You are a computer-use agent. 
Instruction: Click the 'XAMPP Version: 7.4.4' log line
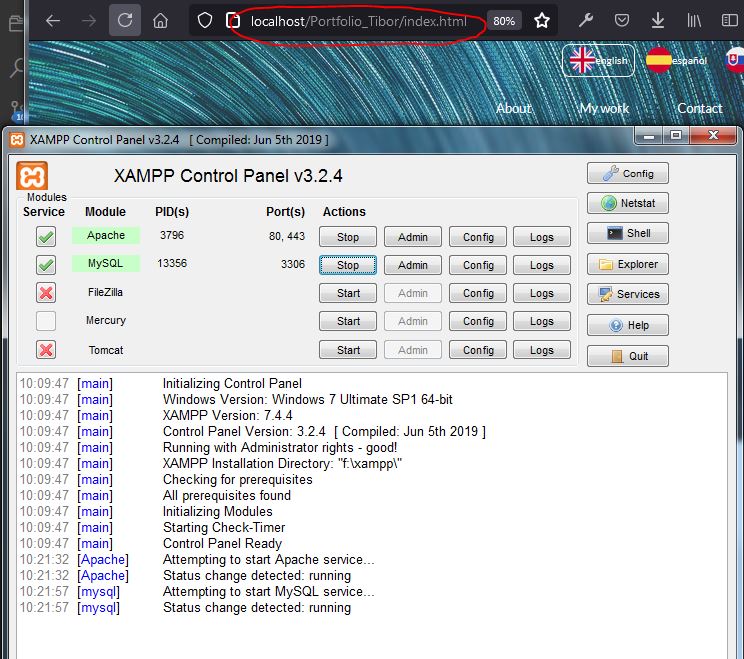[x=228, y=415]
